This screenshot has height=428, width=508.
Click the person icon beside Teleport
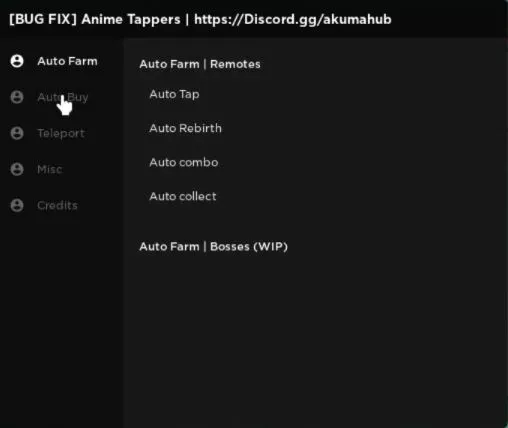(17, 133)
